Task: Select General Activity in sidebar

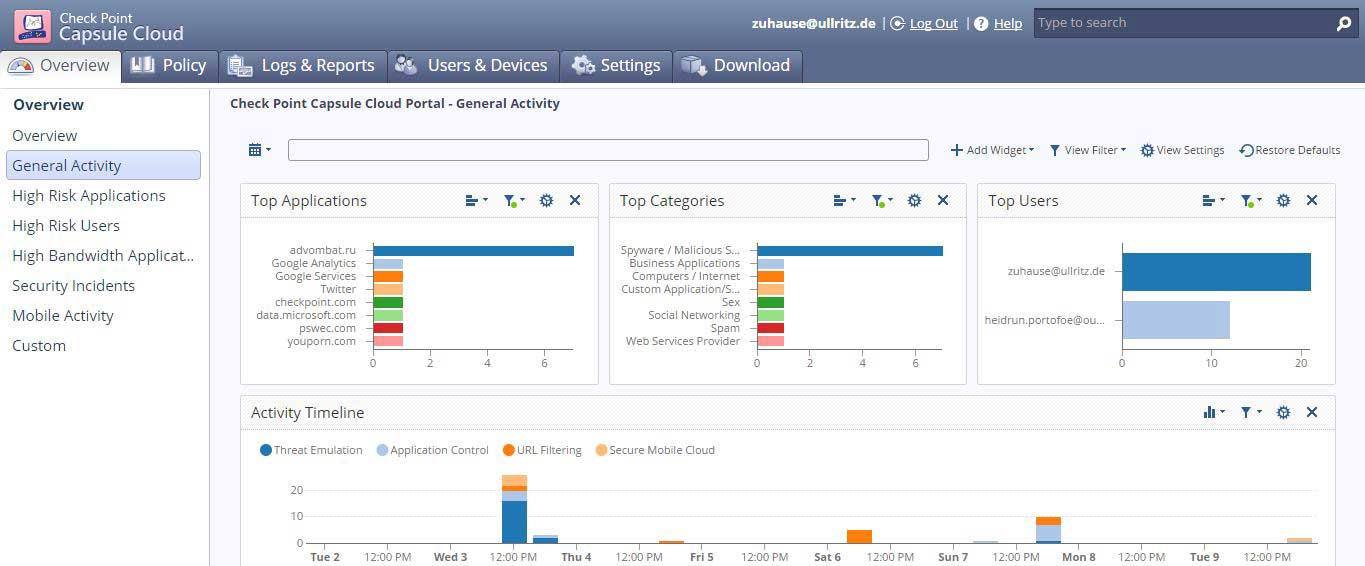Action: (x=103, y=166)
